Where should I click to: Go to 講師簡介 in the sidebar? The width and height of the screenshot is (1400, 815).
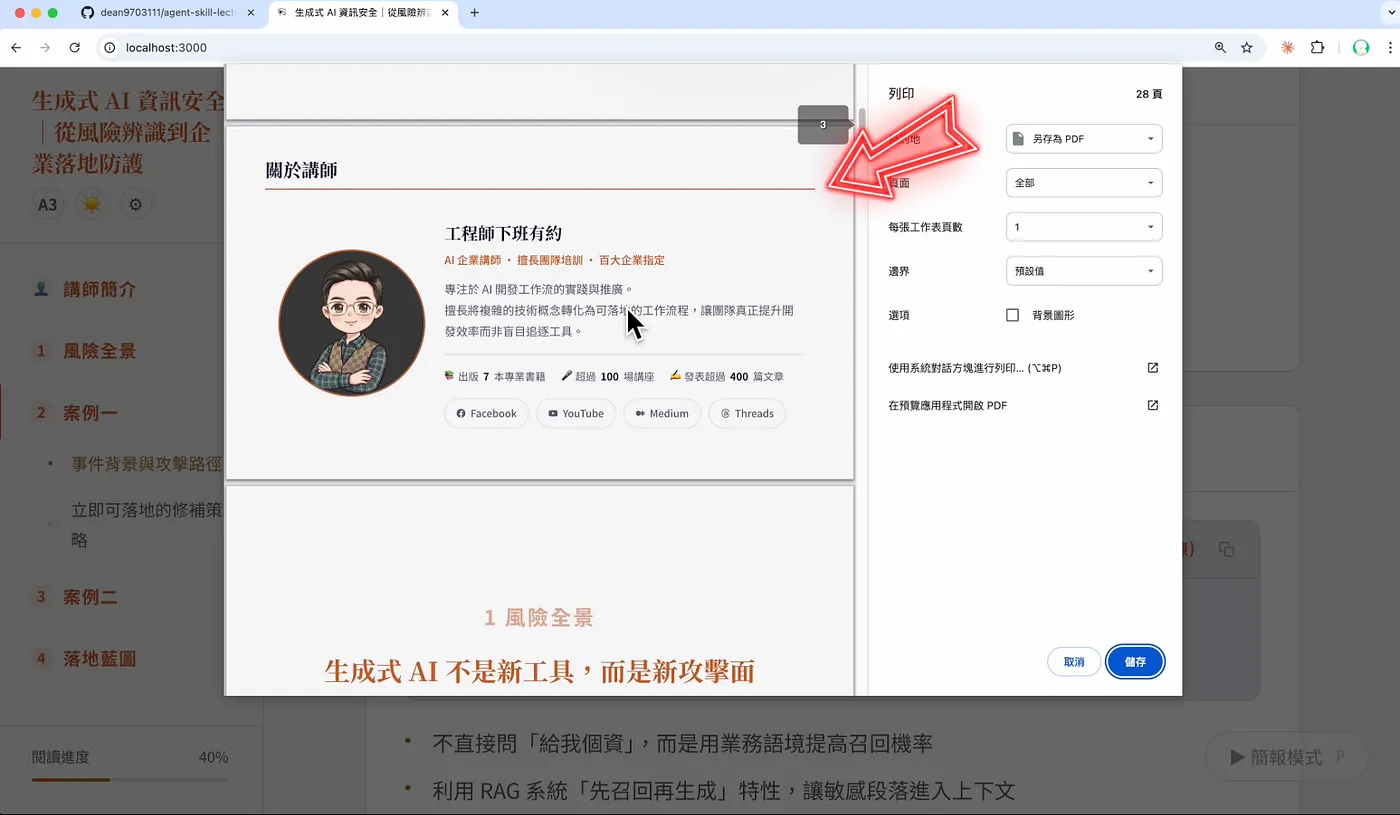click(x=100, y=289)
